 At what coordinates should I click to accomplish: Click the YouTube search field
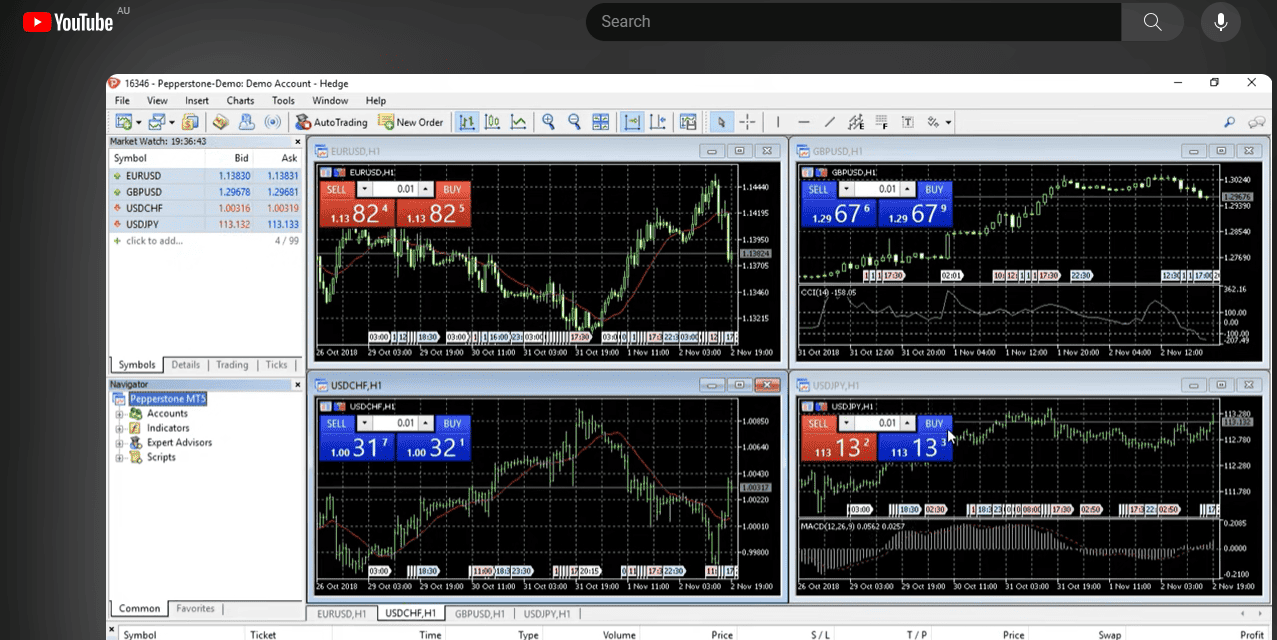tap(853, 22)
